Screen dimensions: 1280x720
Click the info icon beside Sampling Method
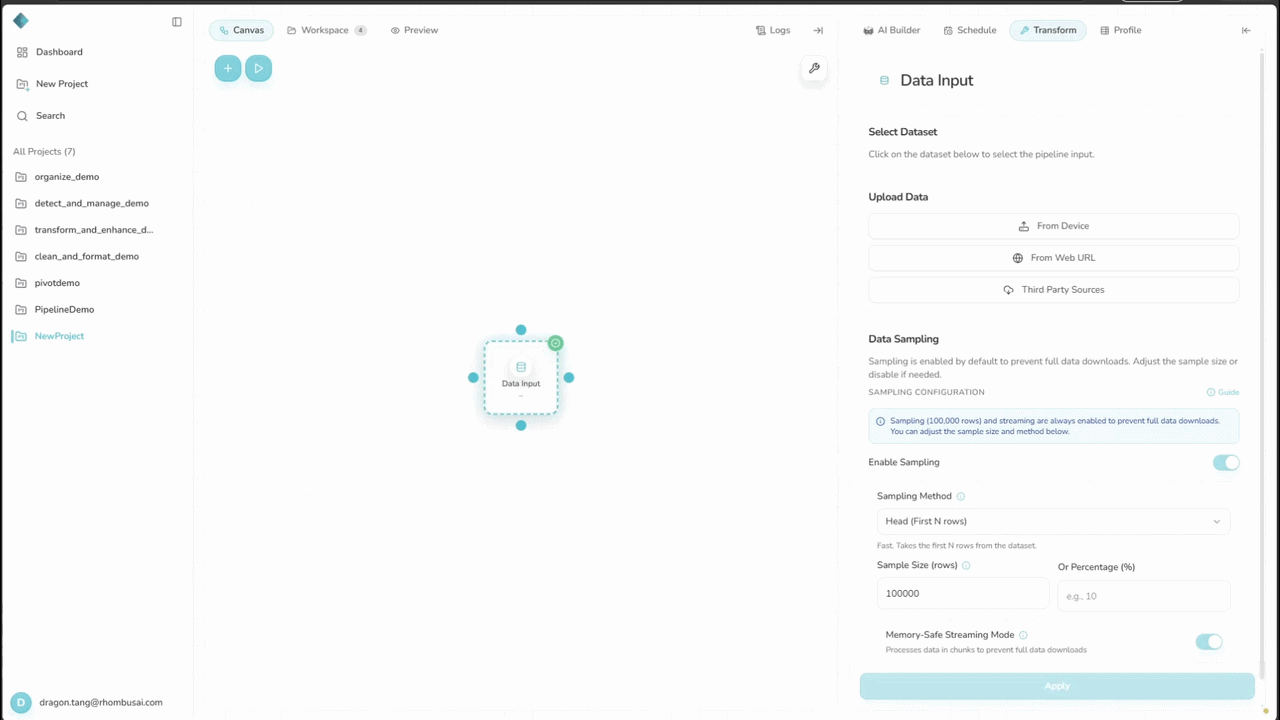pos(961,496)
